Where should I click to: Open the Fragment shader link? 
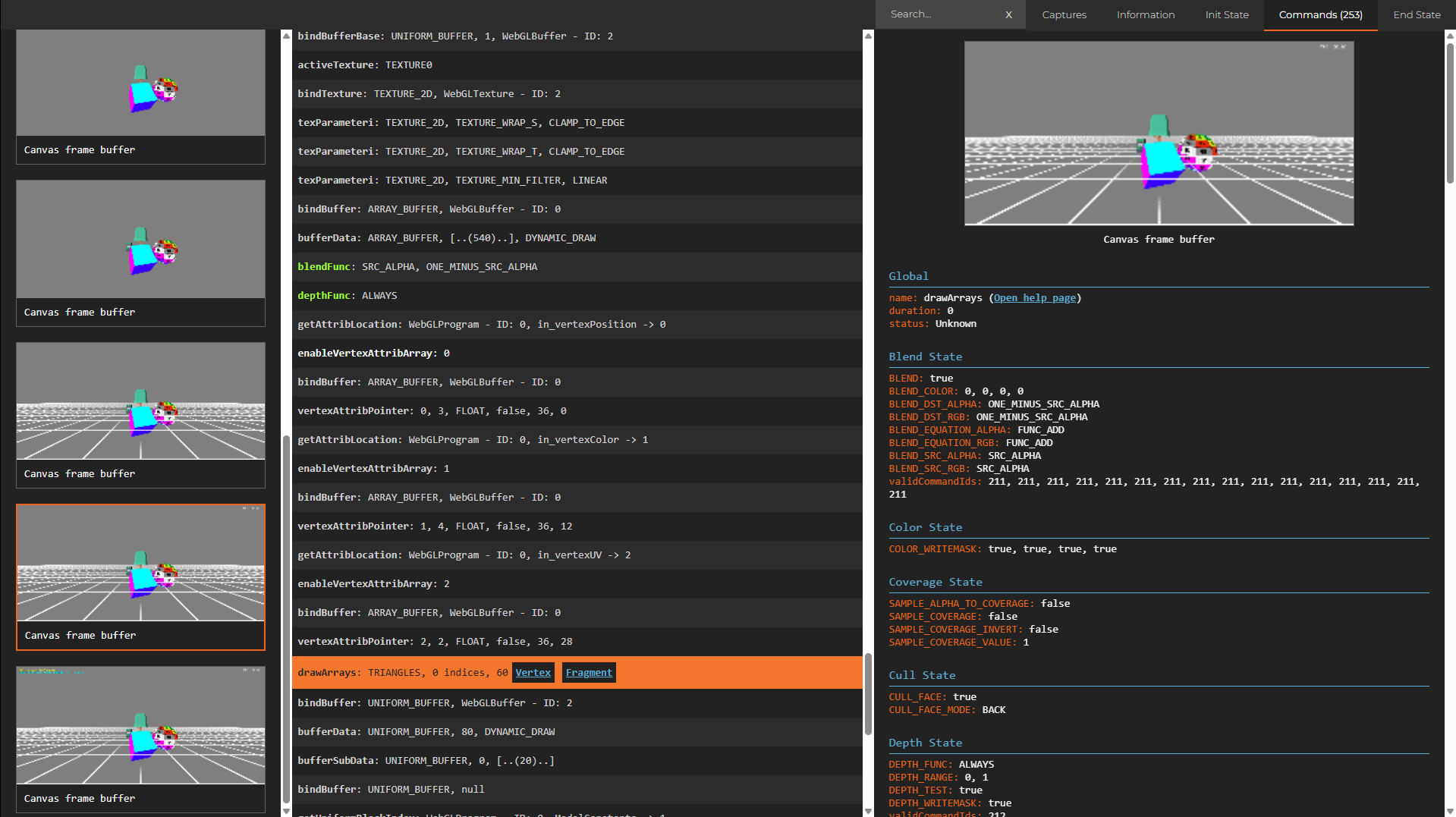[x=588, y=673]
